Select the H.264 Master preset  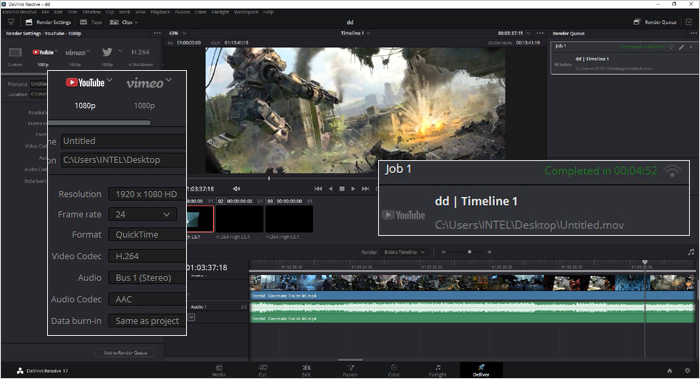pyautogui.click(x=140, y=56)
